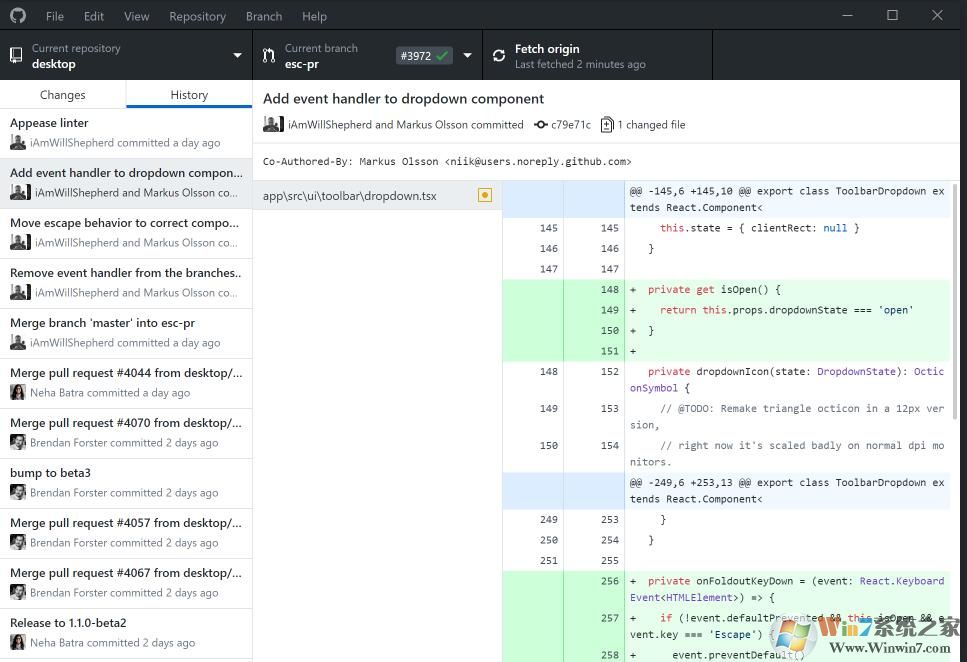Click the eye icon next to commit c79e71c

coord(539,124)
